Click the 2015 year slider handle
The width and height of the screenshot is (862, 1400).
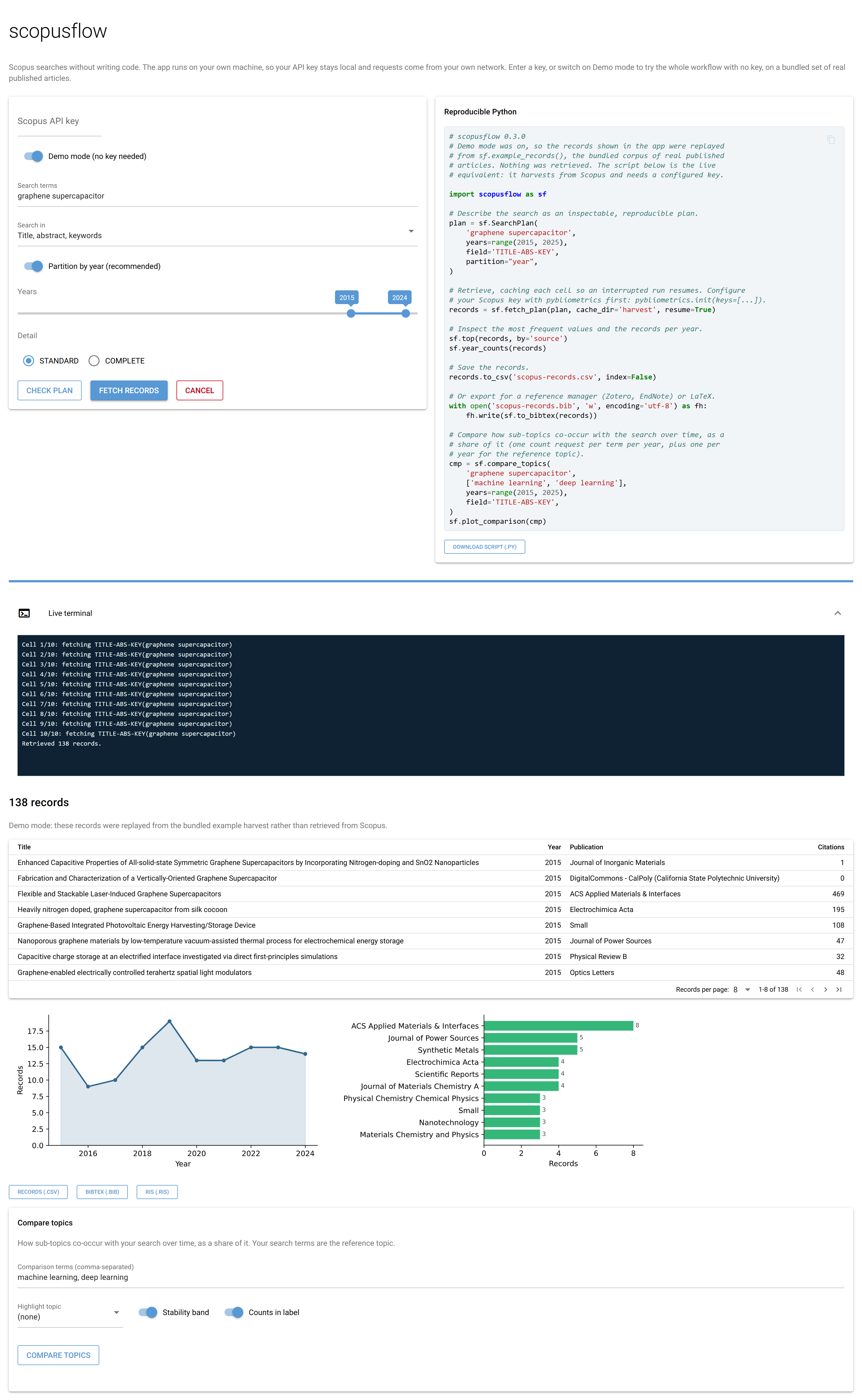click(351, 313)
